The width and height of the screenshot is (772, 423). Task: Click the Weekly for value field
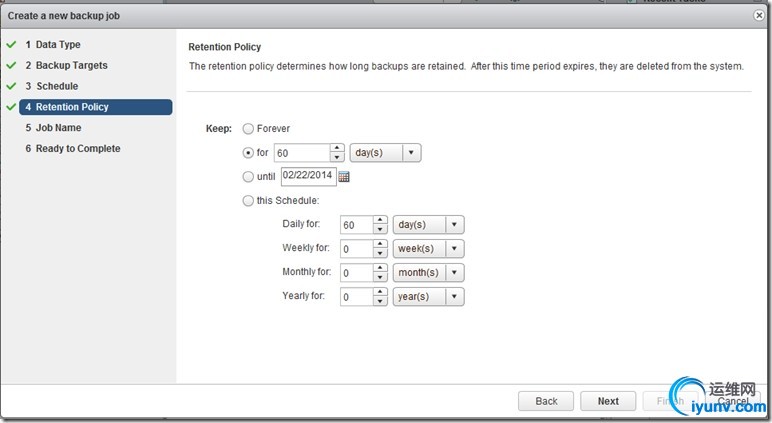tap(356, 249)
